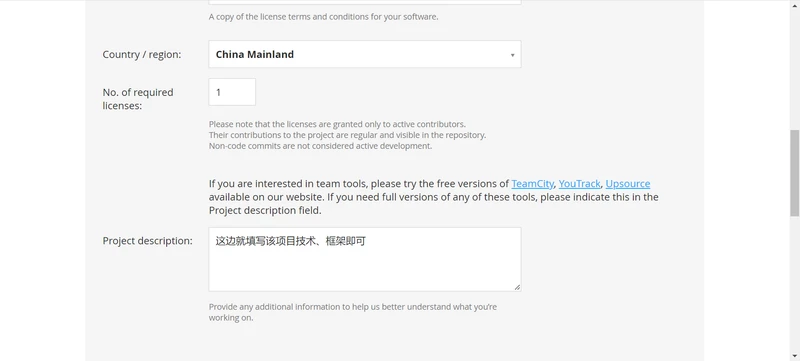This screenshot has height=361, width=800.
Task: Click the country selector's small arrow
Action: pos(512,55)
